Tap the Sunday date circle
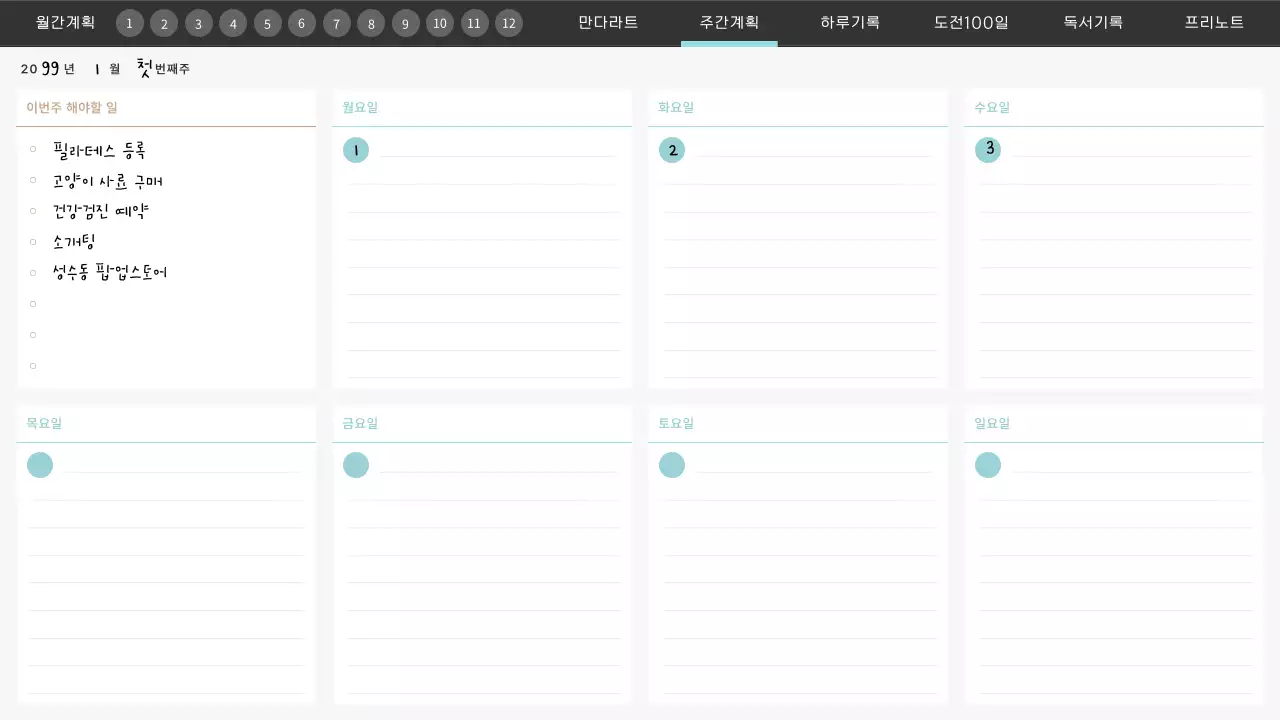Image resolution: width=1280 pixels, height=720 pixels. pos(988,465)
